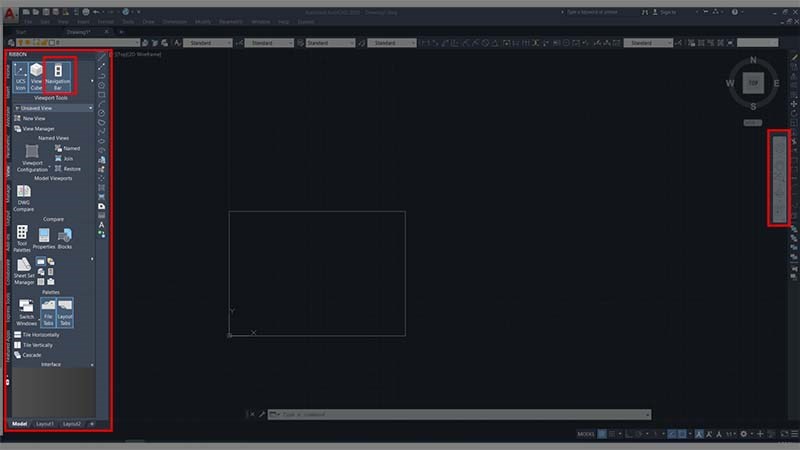Toggle Layout Tabs visibility
800x450 pixels.
(x=65, y=312)
